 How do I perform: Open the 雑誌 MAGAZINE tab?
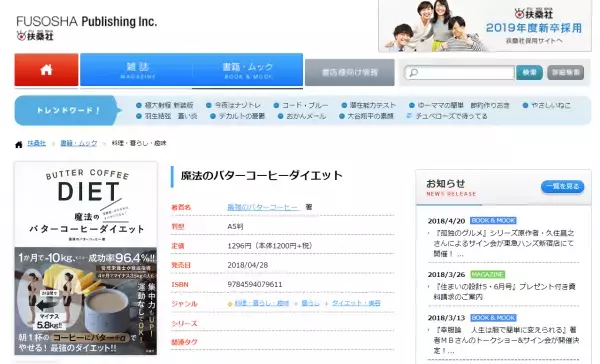[x=137, y=70]
